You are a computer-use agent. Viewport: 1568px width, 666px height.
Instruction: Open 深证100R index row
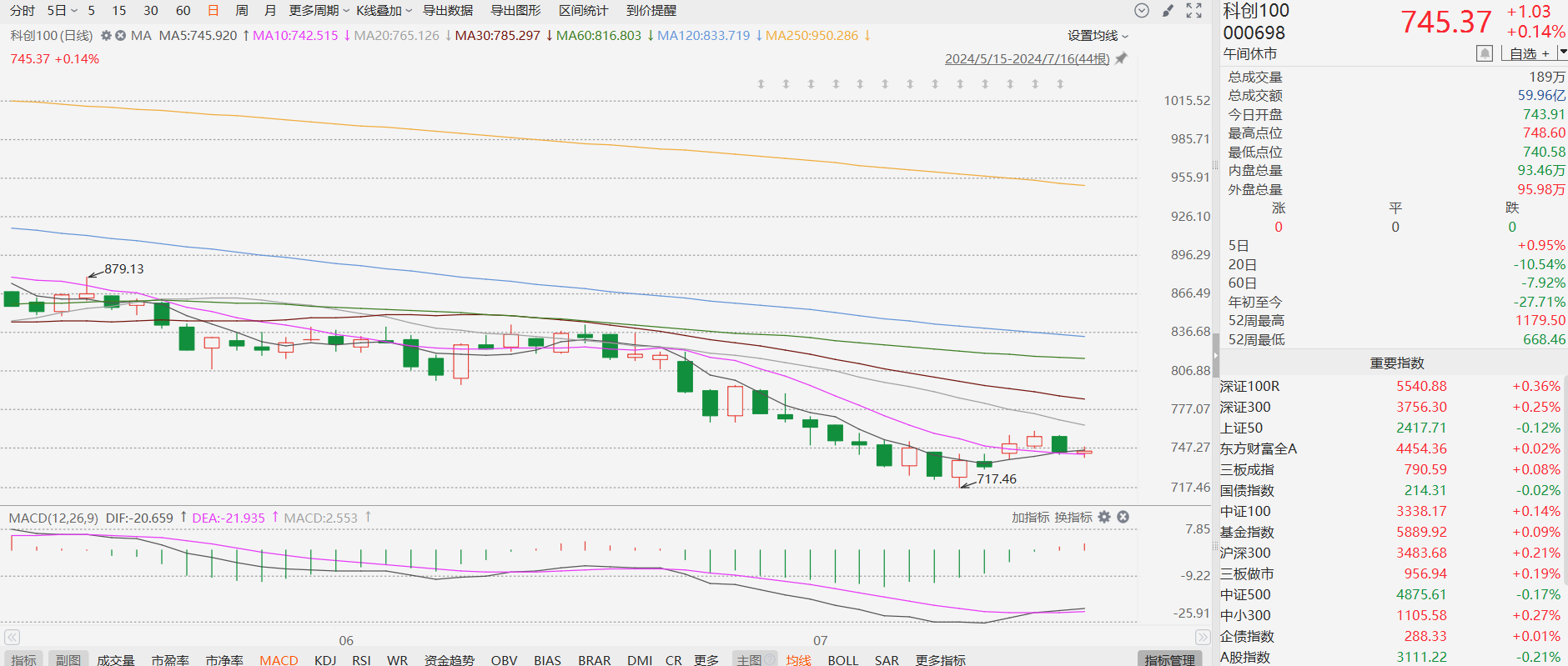pos(1390,386)
